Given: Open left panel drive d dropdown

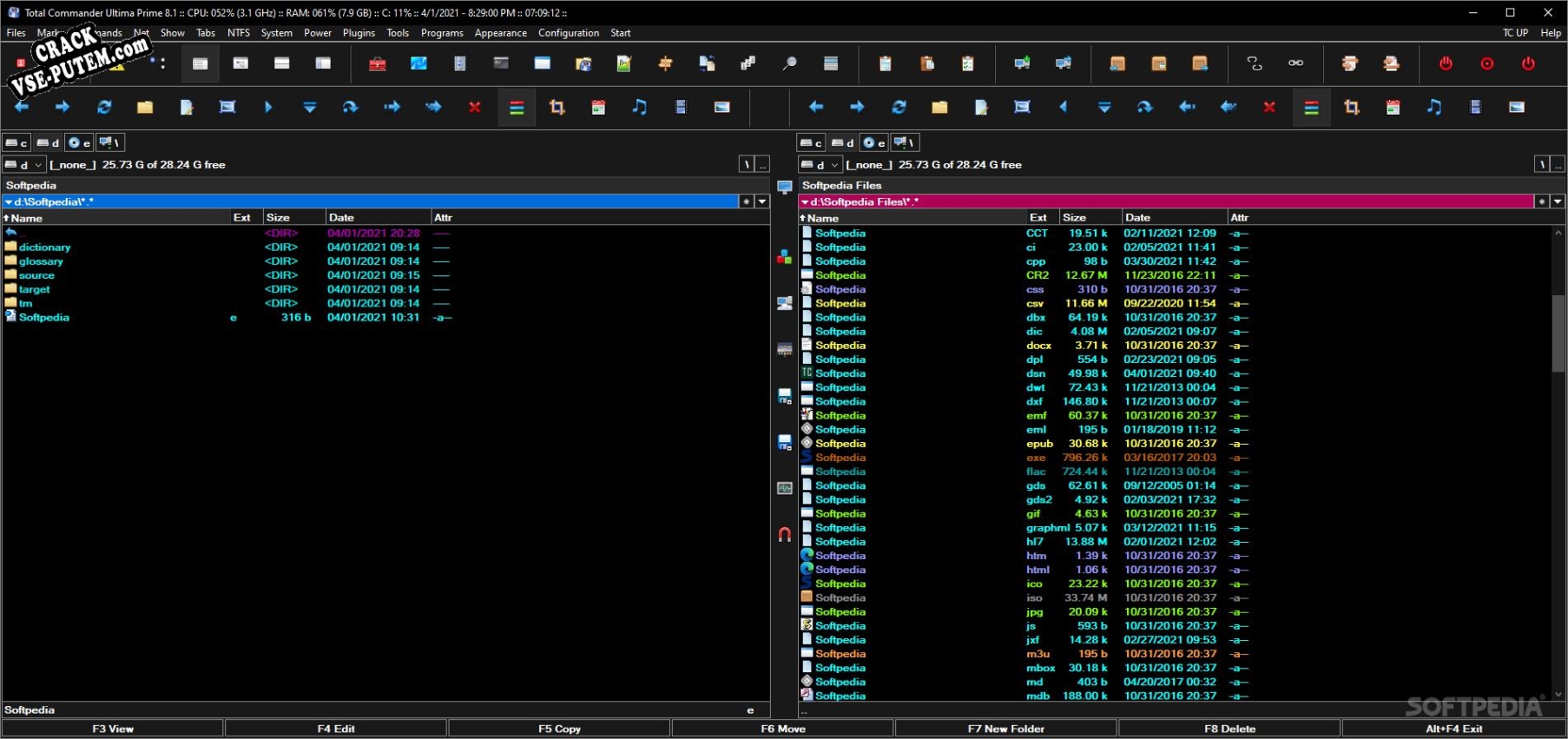Looking at the screenshot, I should coord(23,164).
